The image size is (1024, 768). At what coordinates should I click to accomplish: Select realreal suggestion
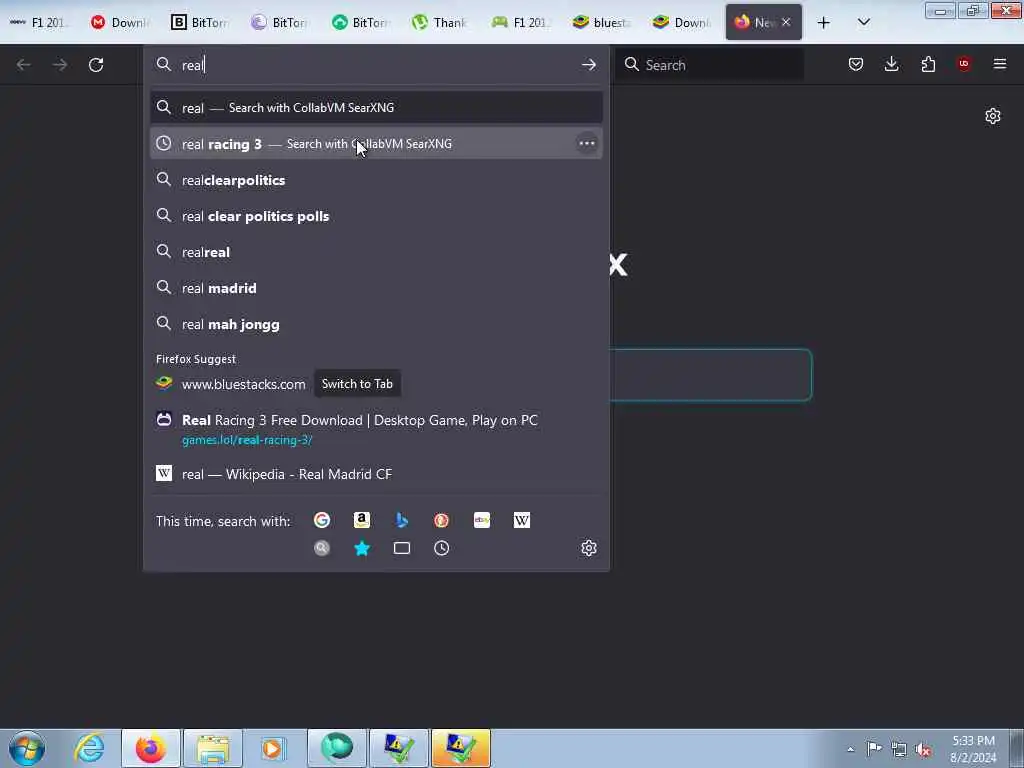376,252
